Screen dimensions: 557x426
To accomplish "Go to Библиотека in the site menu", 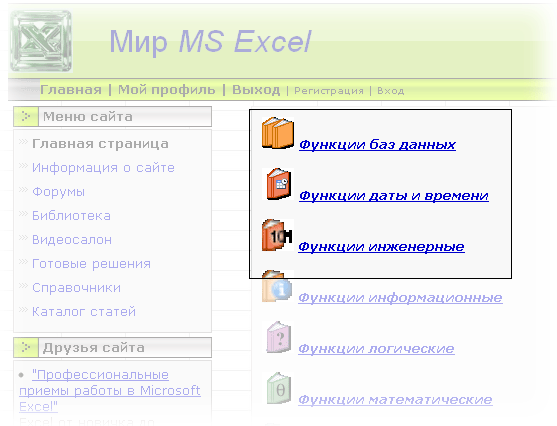I will (71, 216).
